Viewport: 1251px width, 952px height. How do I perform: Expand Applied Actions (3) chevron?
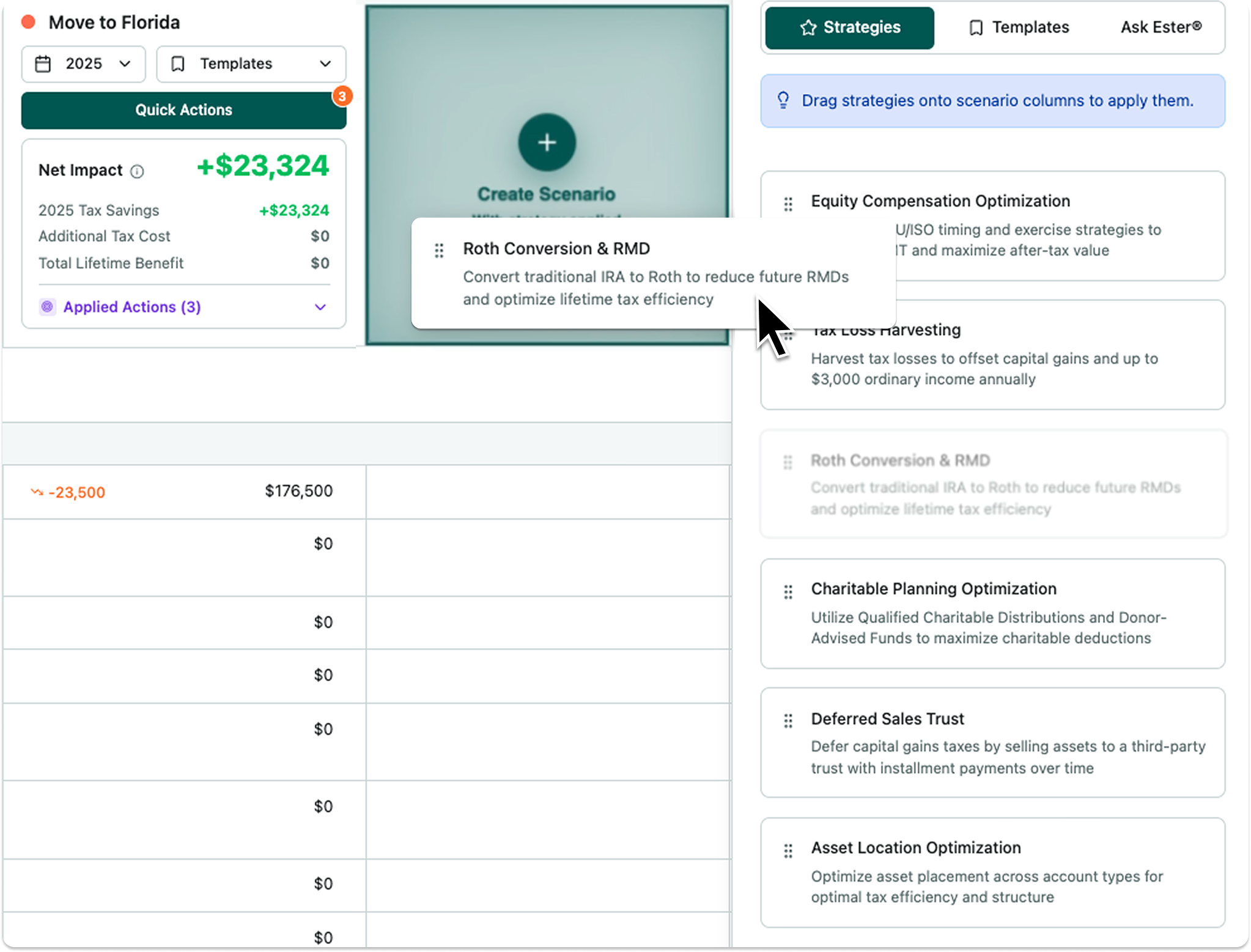(x=320, y=307)
